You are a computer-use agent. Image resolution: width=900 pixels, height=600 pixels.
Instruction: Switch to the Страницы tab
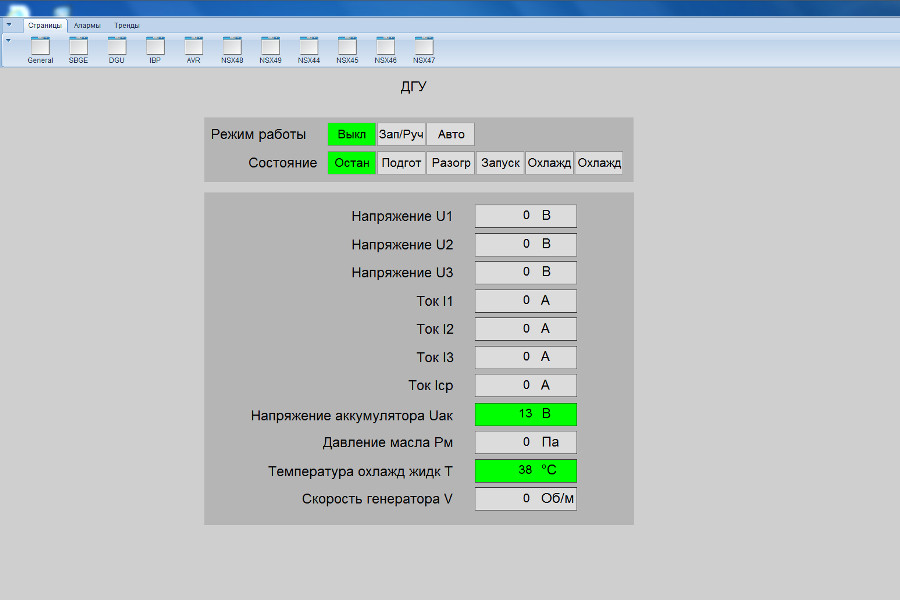tap(45, 25)
